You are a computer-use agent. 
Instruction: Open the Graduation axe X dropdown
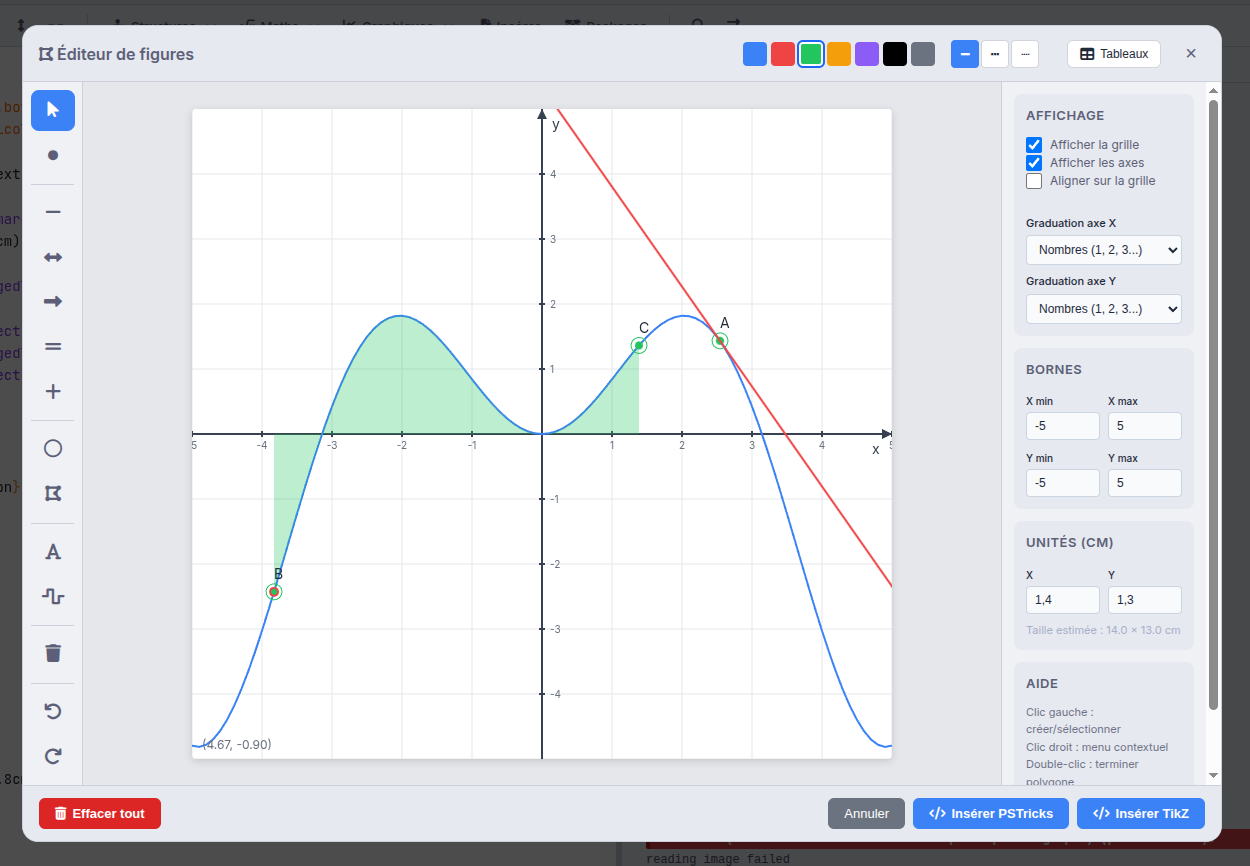tap(1103, 250)
